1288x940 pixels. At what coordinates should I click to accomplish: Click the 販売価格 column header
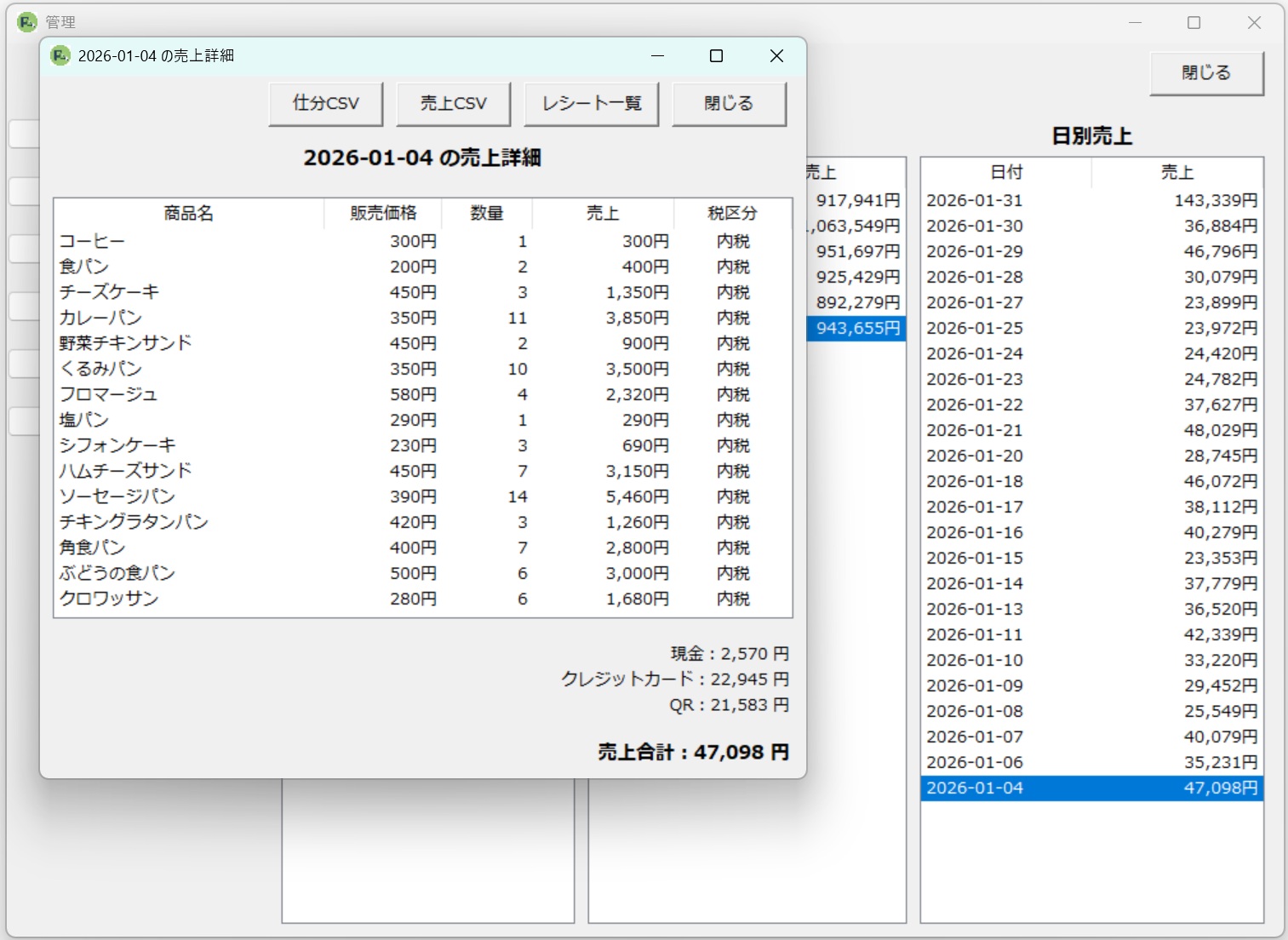point(383,213)
